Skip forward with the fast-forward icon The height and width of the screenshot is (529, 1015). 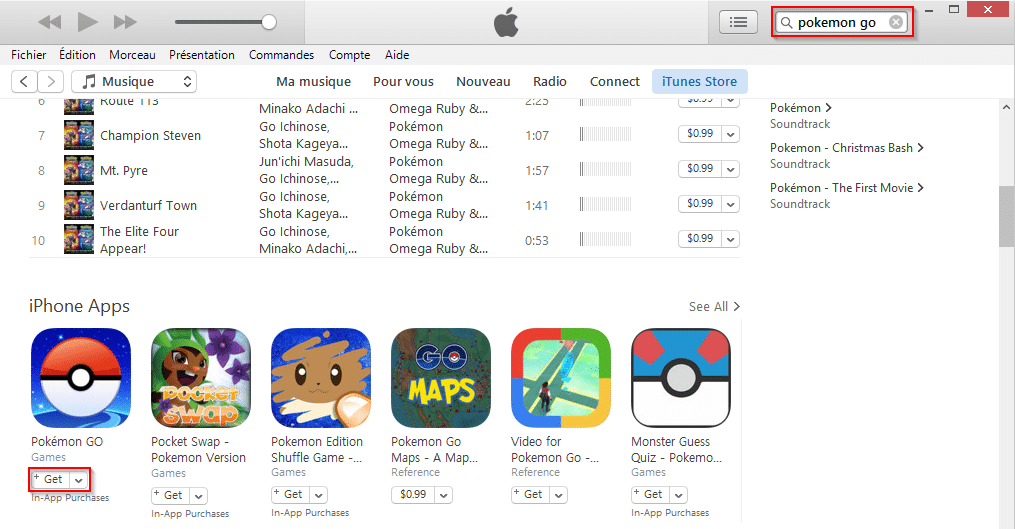click(x=125, y=22)
